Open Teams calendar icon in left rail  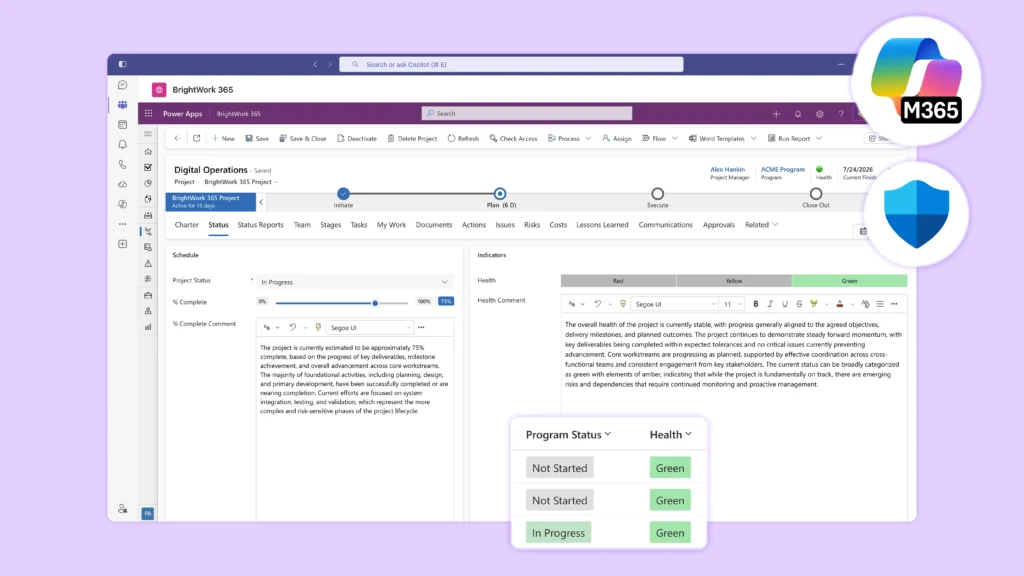pyautogui.click(x=122, y=124)
